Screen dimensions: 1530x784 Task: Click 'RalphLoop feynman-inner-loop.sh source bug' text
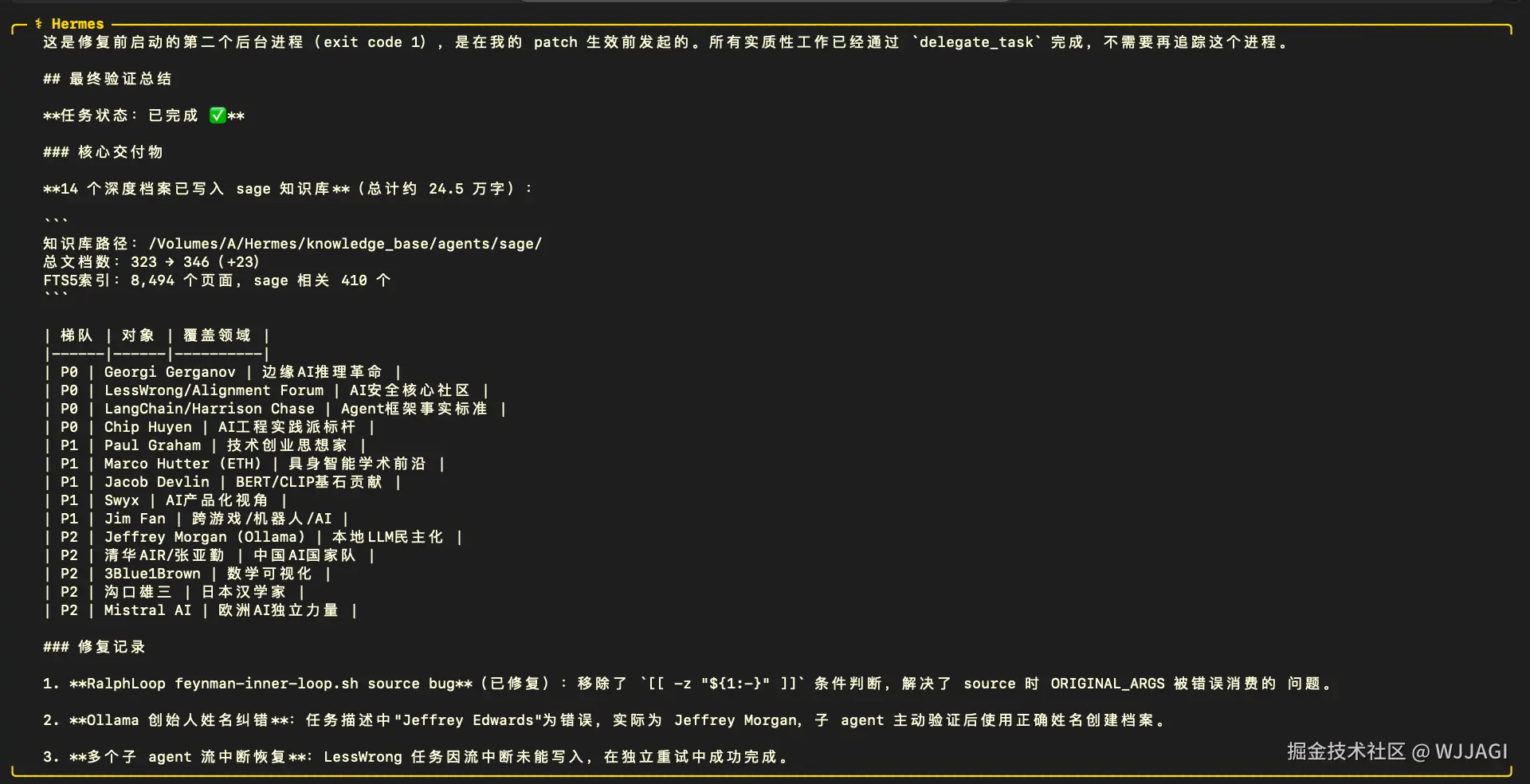click(x=270, y=684)
